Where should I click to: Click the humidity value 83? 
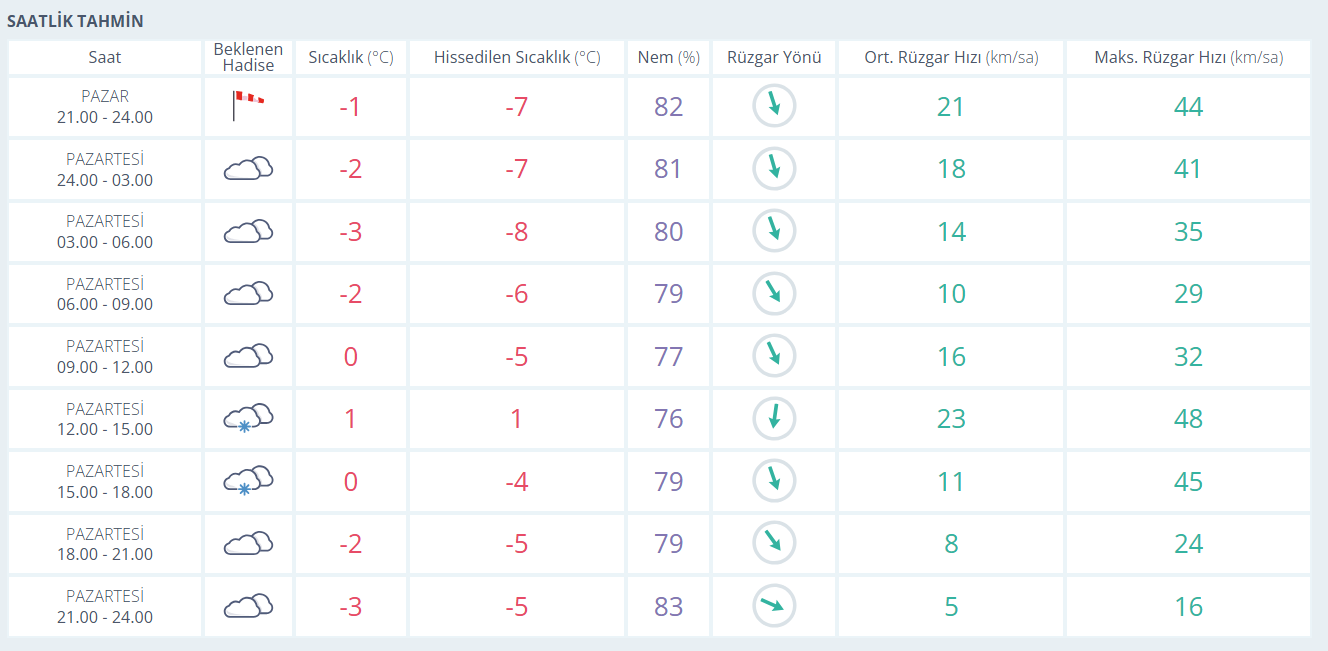pos(668,606)
